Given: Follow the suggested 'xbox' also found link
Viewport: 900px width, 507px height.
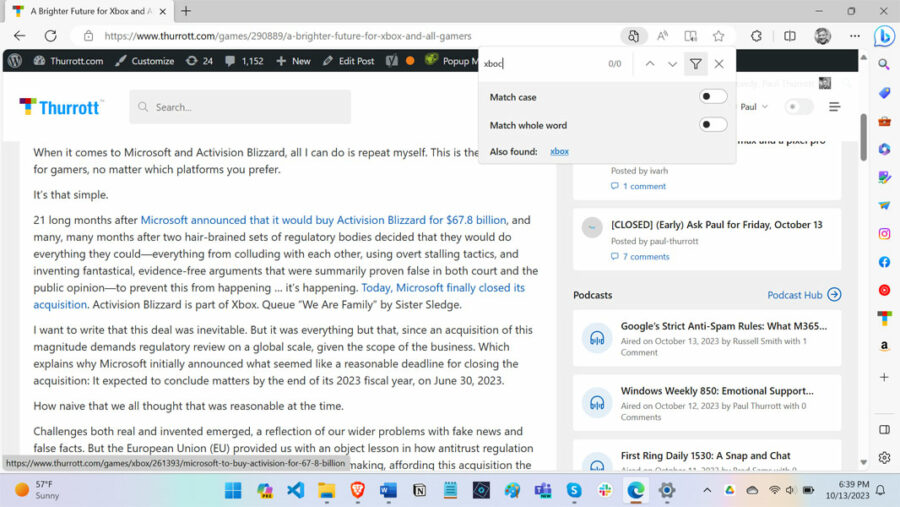Looking at the screenshot, I should pyautogui.click(x=559, y=152).
